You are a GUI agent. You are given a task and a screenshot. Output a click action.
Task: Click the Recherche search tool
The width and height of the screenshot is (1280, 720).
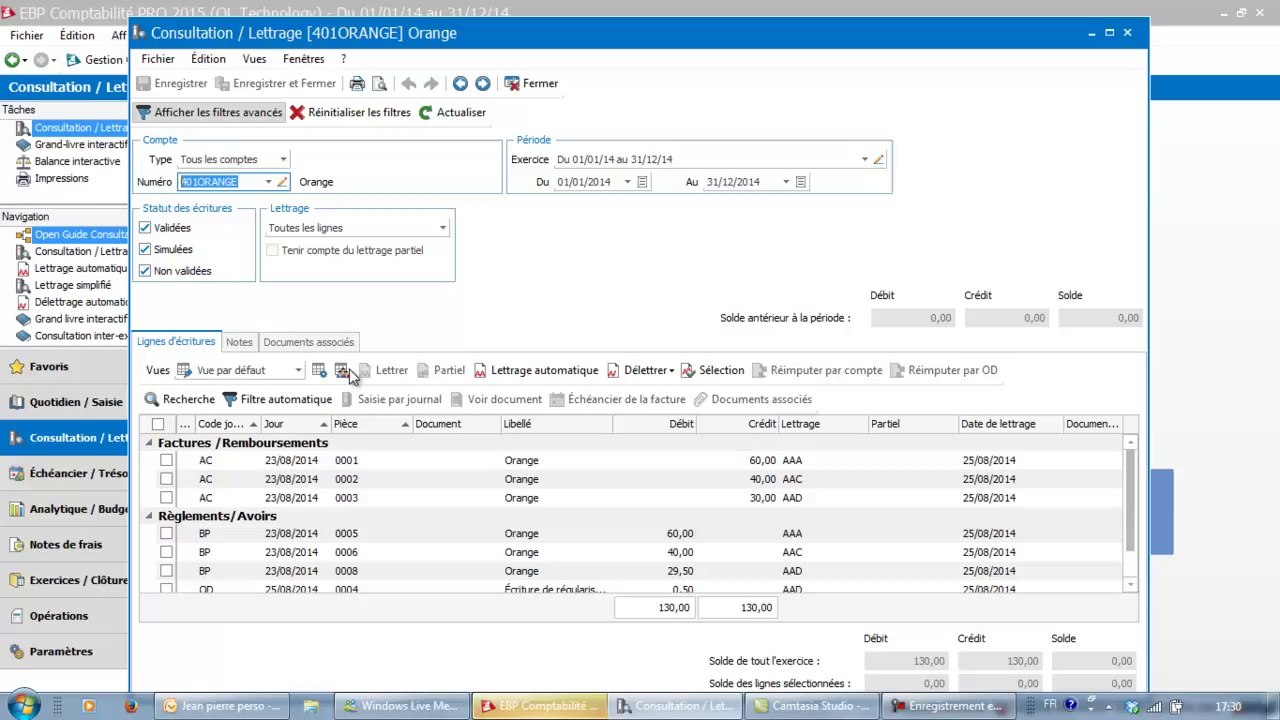180,399
